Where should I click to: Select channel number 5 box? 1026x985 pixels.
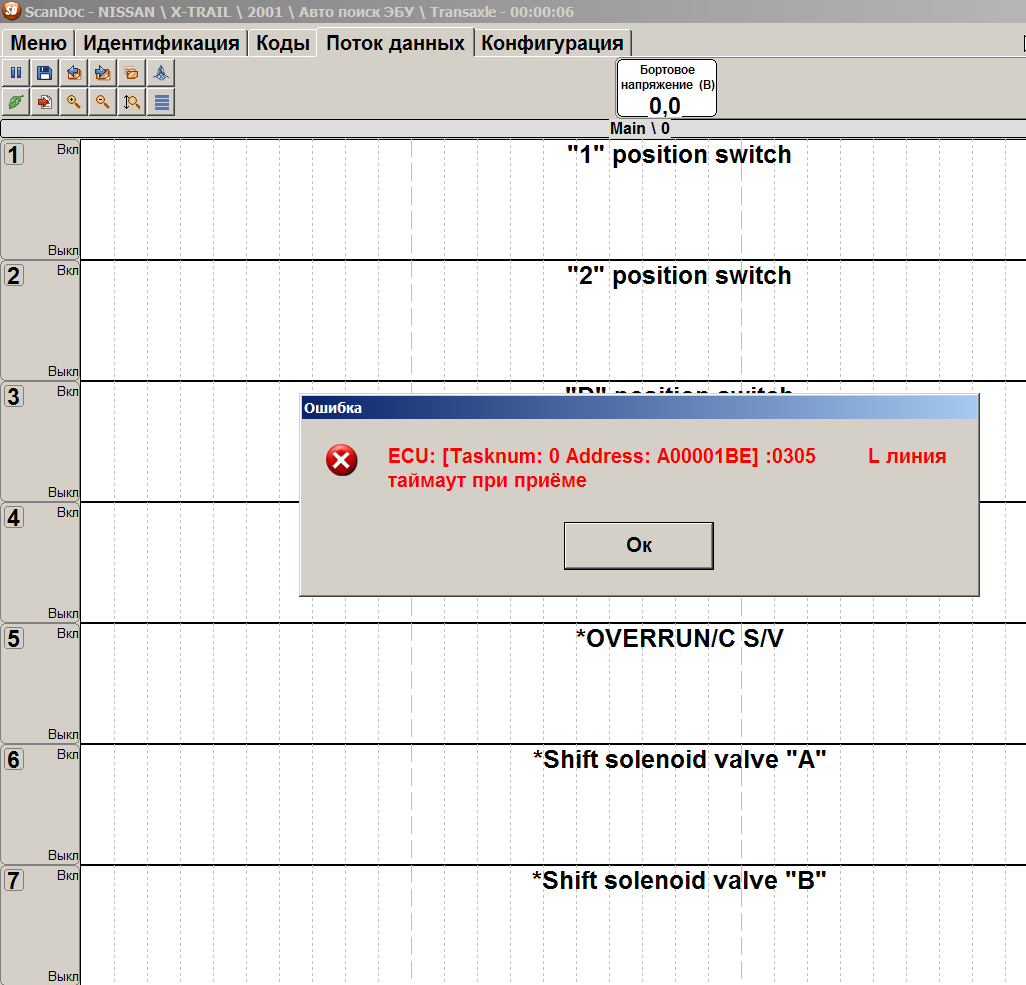14,639
